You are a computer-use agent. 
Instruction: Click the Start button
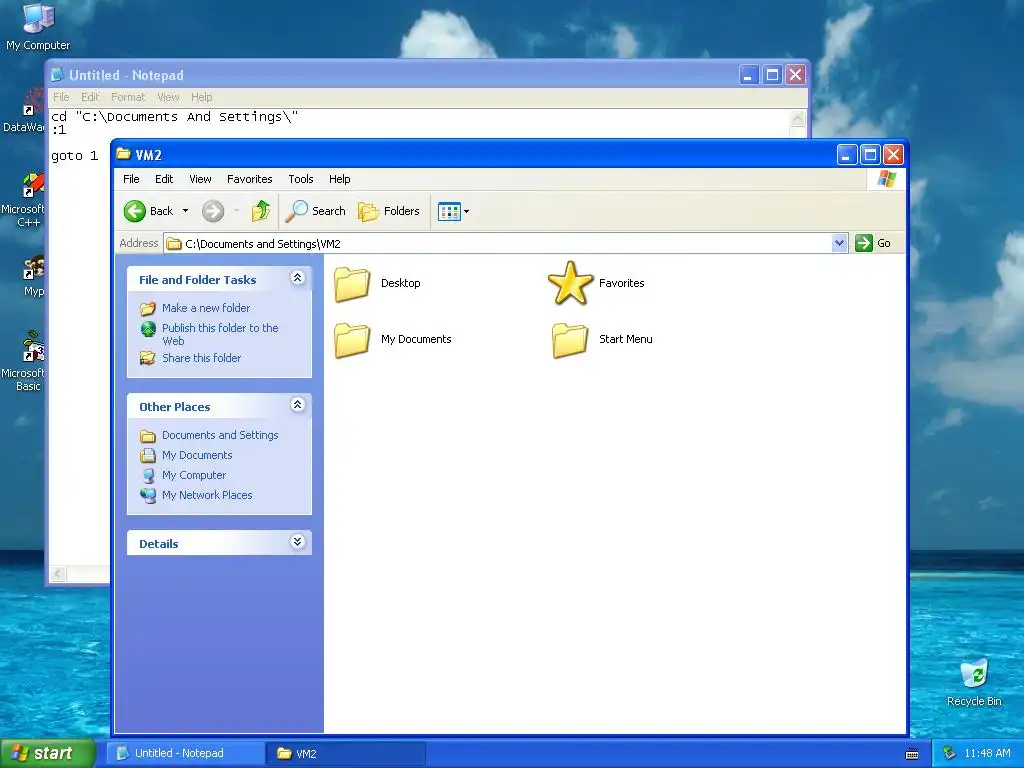point(47,753)
